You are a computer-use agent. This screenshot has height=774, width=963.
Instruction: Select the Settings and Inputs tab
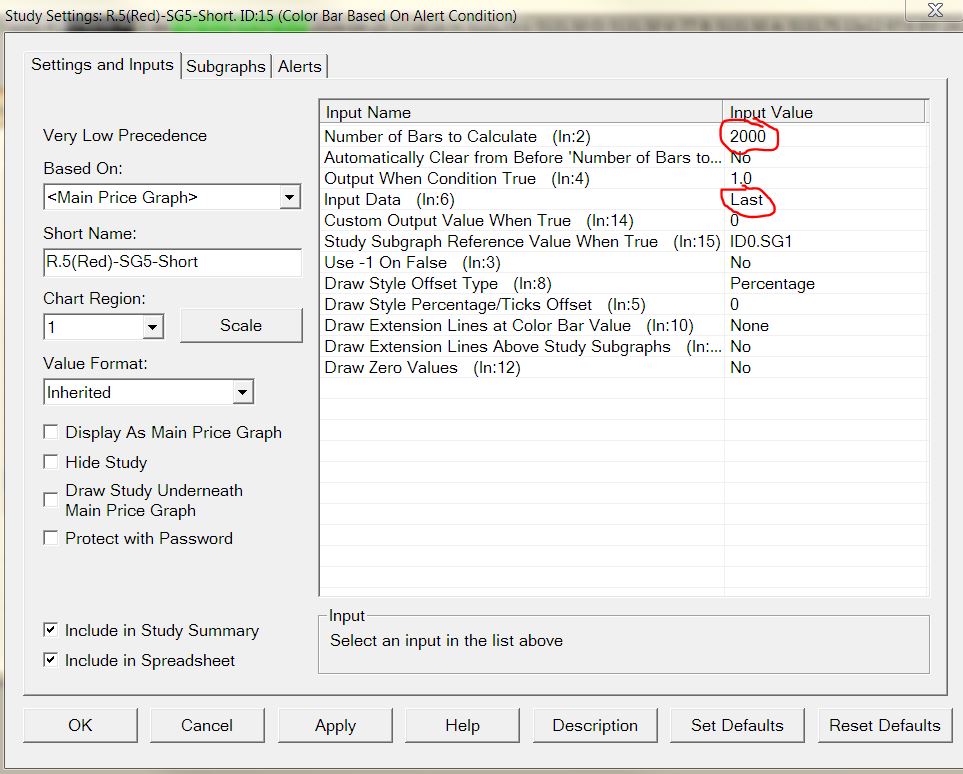coord(103,64)
